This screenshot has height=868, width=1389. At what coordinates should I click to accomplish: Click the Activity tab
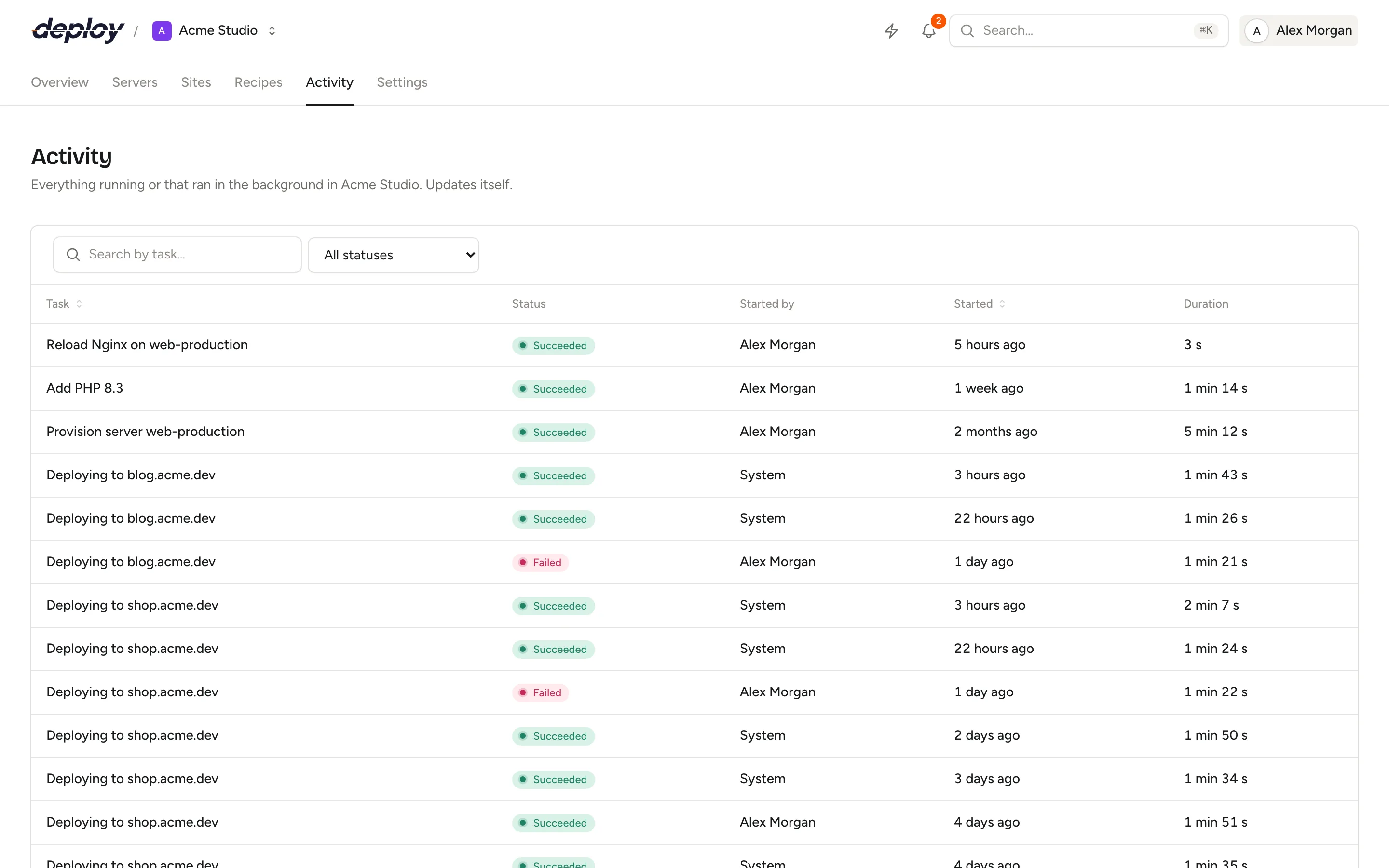click(329, 82)
